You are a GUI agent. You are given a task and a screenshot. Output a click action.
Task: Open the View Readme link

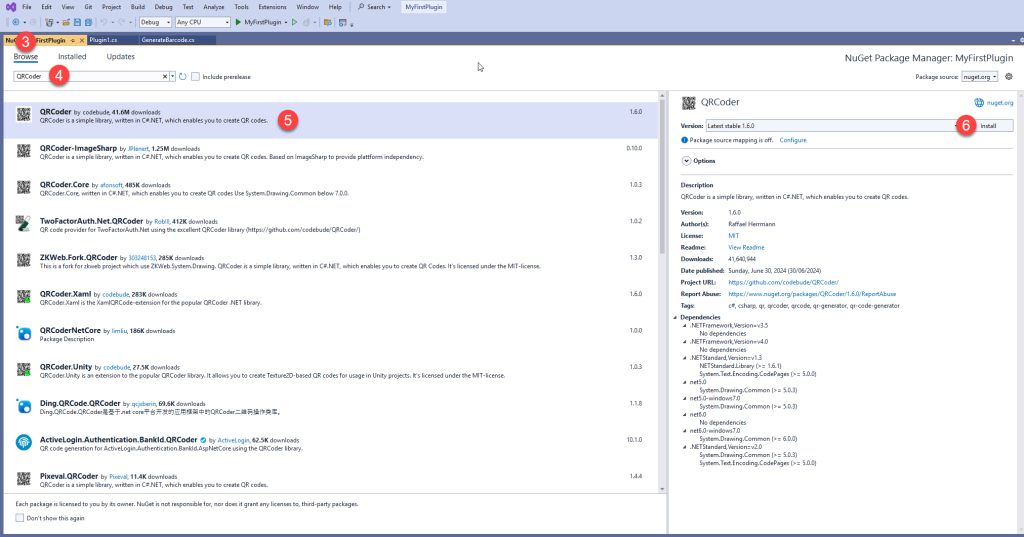tap(746, 248)
